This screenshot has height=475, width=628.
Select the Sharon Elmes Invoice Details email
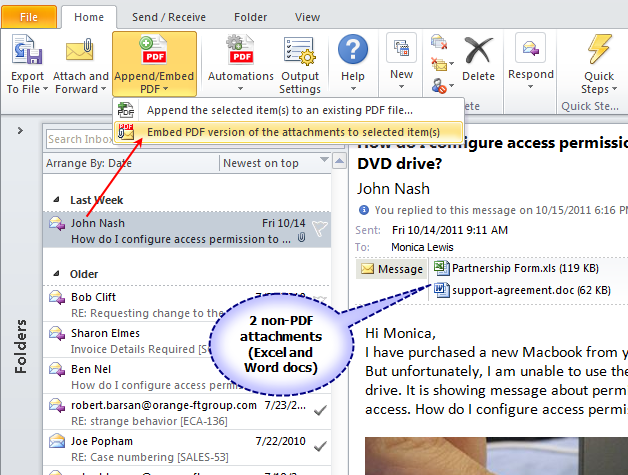(187, 340)
